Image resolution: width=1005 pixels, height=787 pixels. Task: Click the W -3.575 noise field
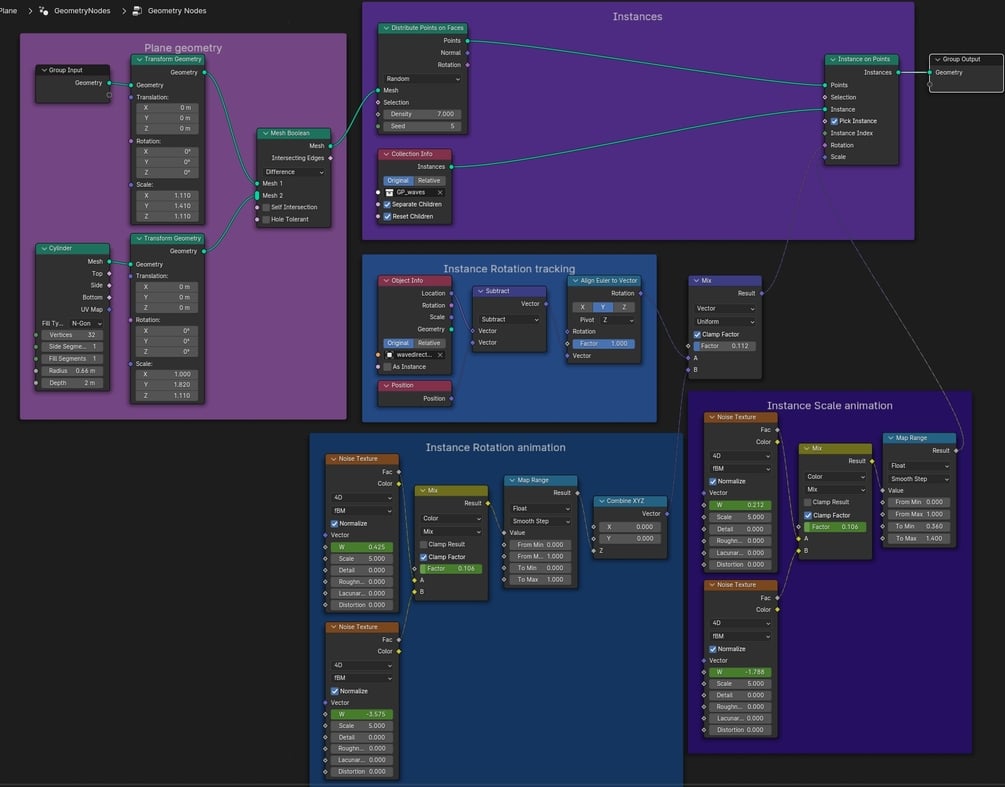[361, 714]
